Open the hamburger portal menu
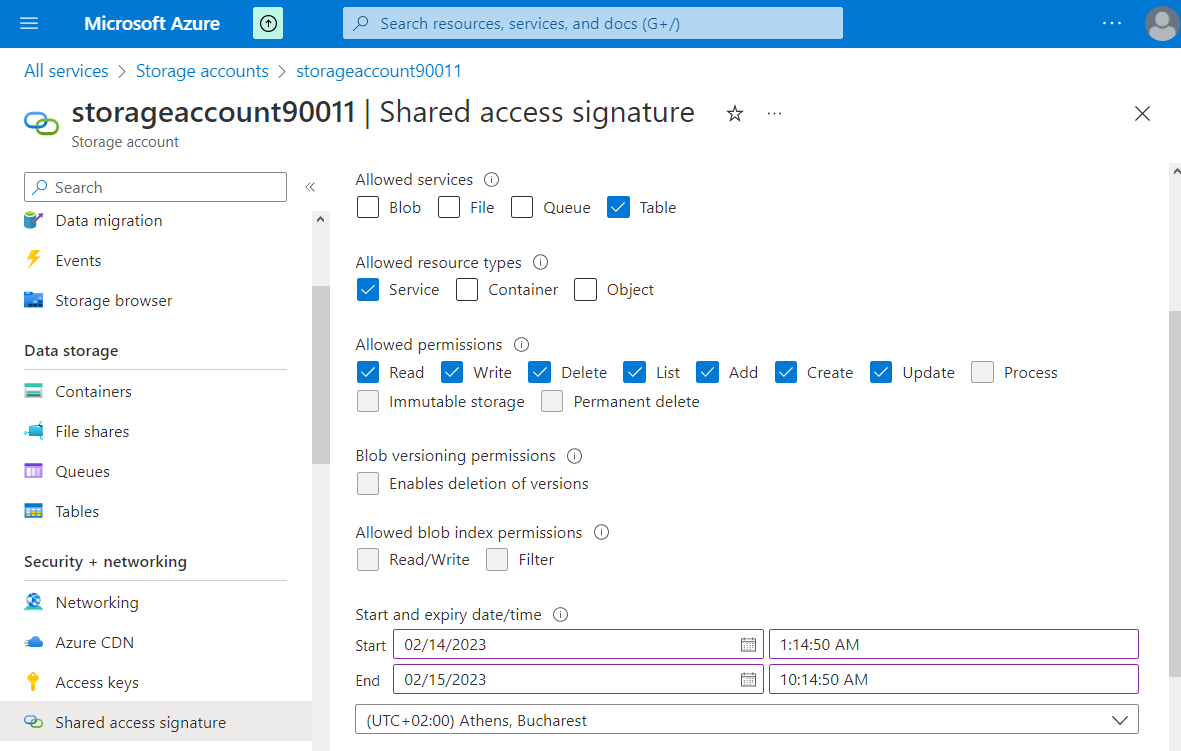The image size is (1181, 751). pyautogui.click(x=29, y=23)
